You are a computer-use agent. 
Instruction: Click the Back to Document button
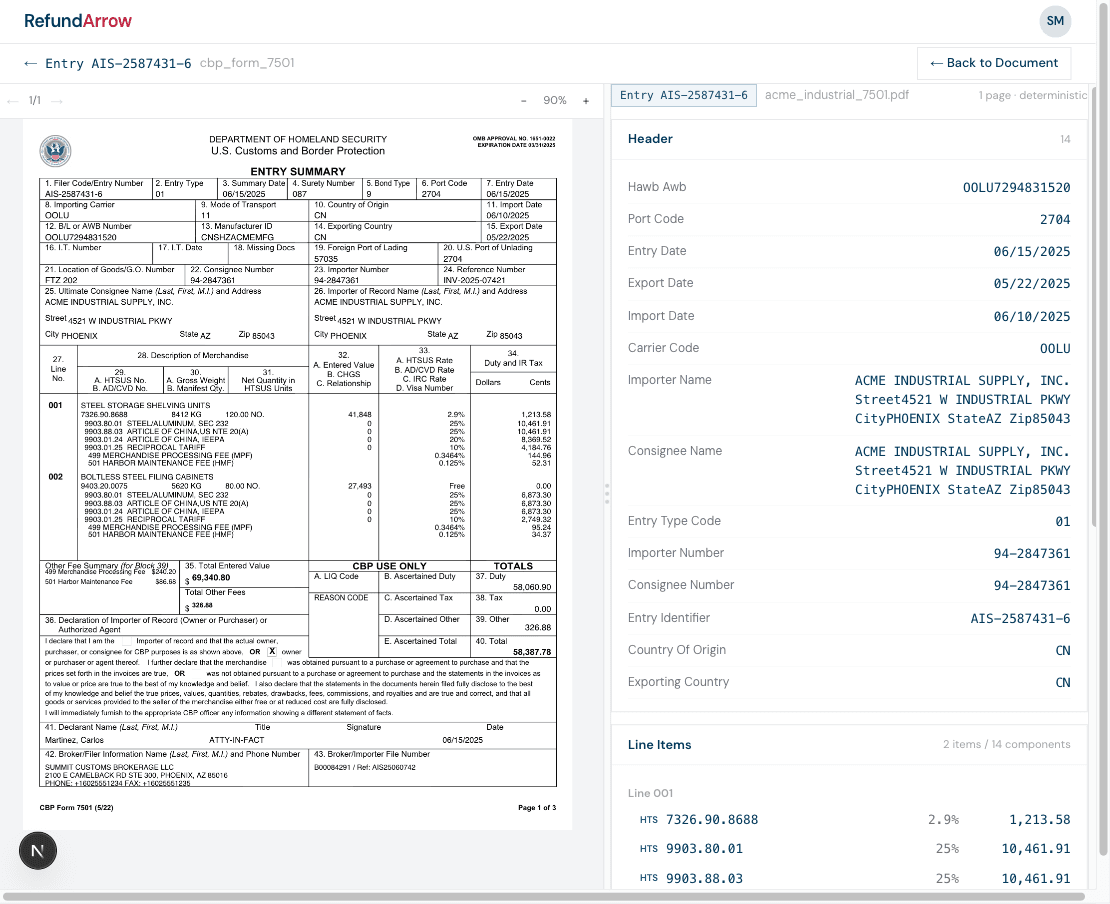tap(994, 63)
